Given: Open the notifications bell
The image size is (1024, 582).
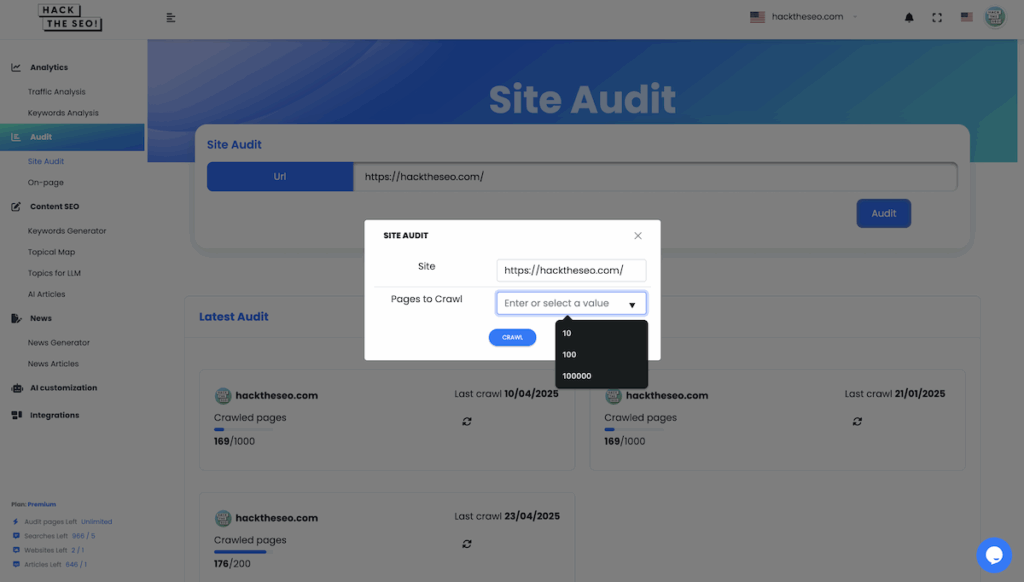Looking at the screenshot, I should click(x=909, y=18).
